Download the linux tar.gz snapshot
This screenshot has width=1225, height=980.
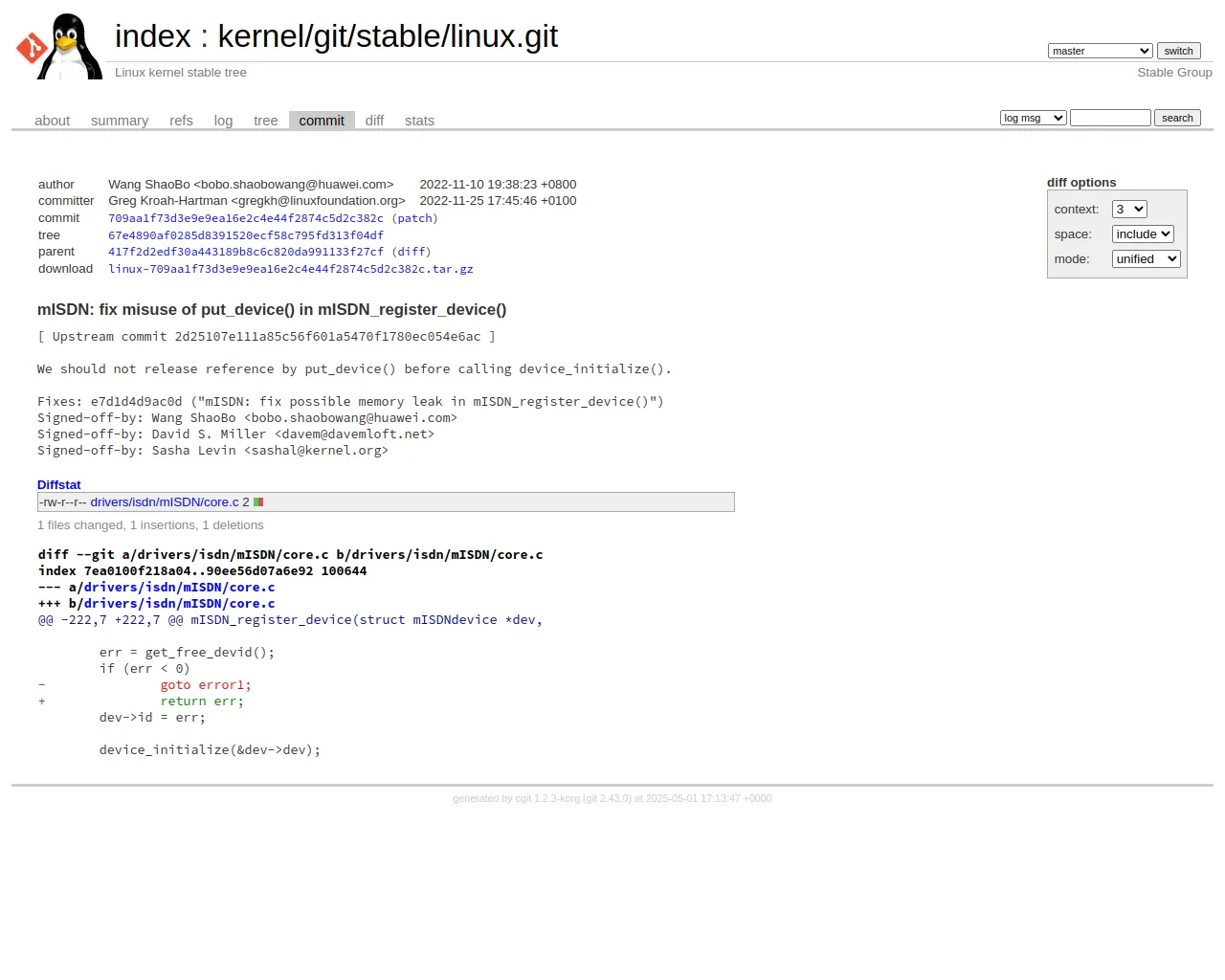point(291,269)
